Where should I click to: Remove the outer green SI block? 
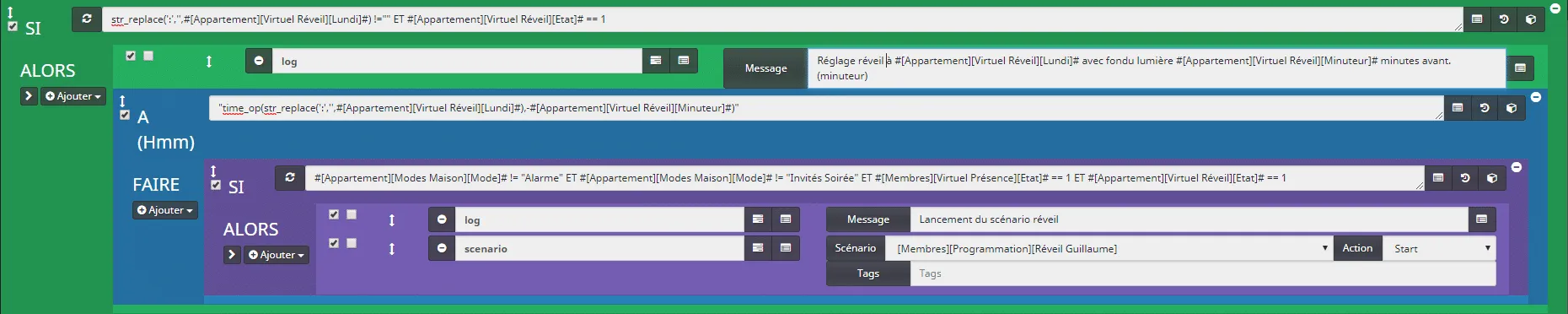(1555, 8)
